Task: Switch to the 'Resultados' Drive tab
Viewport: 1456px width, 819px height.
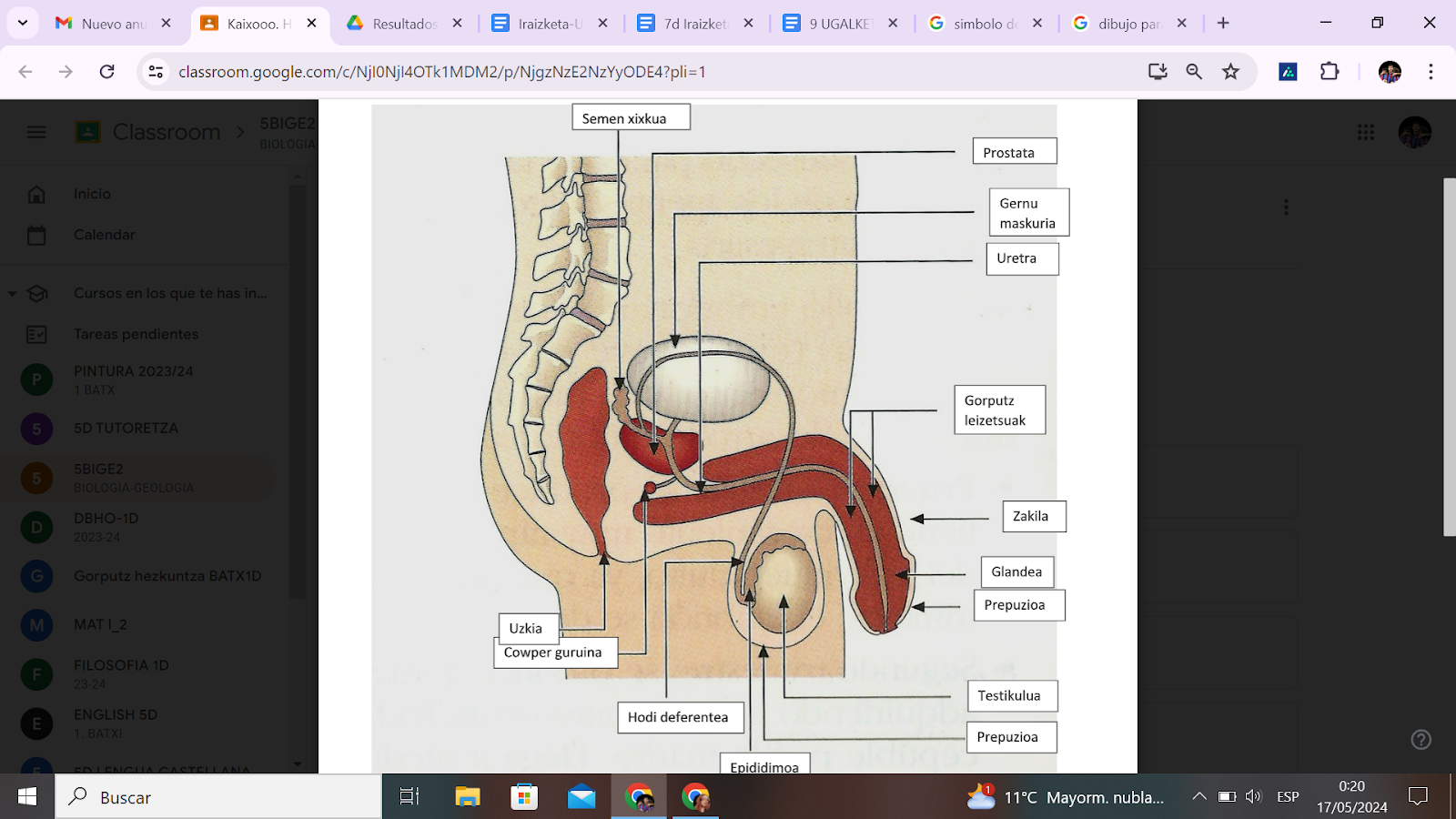Action: 405,24
